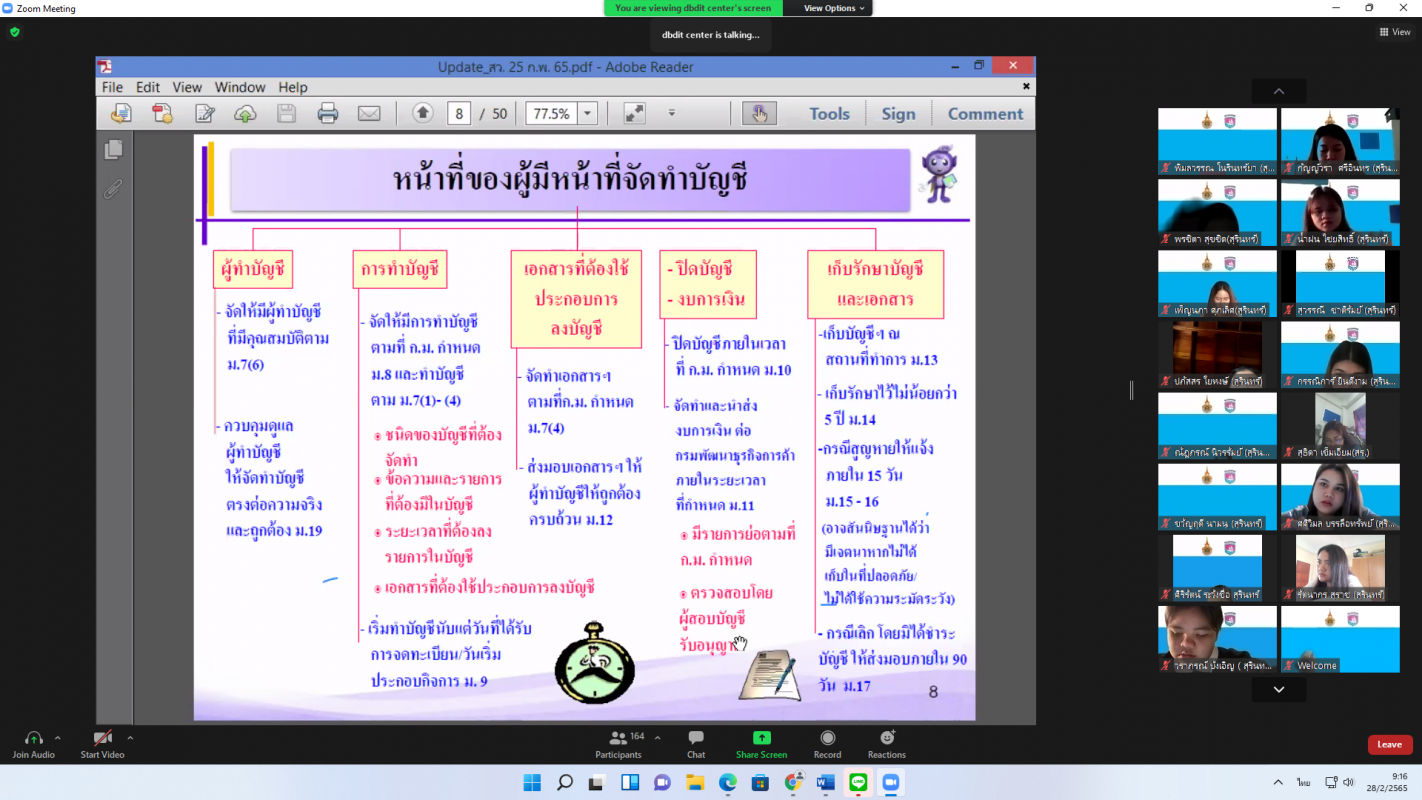Click the attachments paperclip icon
The height and width of the screenshot is (800, 1422).
(x=114, y=189)
